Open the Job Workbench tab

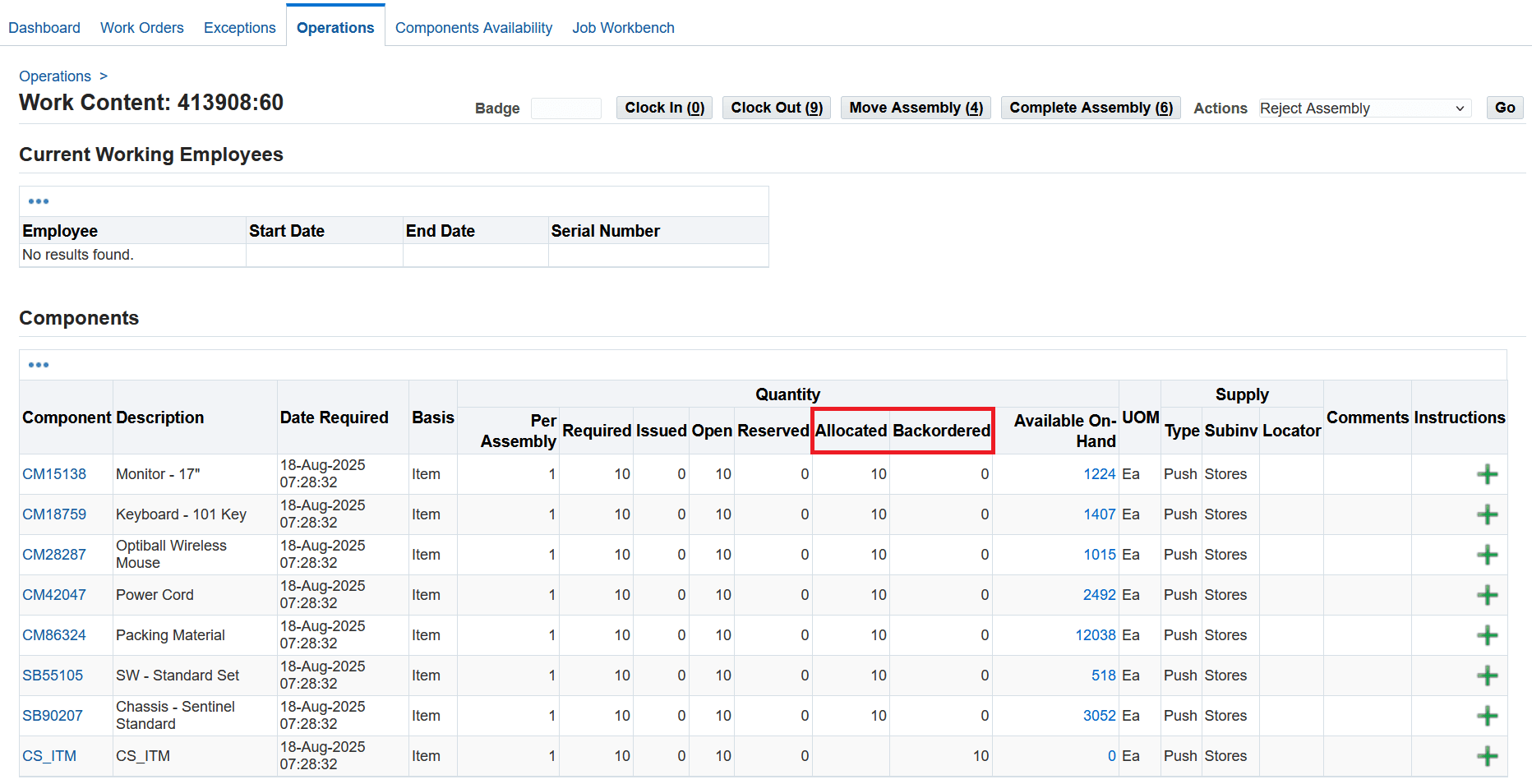tap(623, 27)
